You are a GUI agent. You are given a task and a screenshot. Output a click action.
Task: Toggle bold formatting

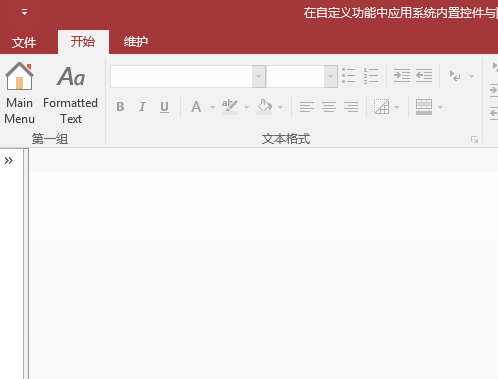point(120,107)
